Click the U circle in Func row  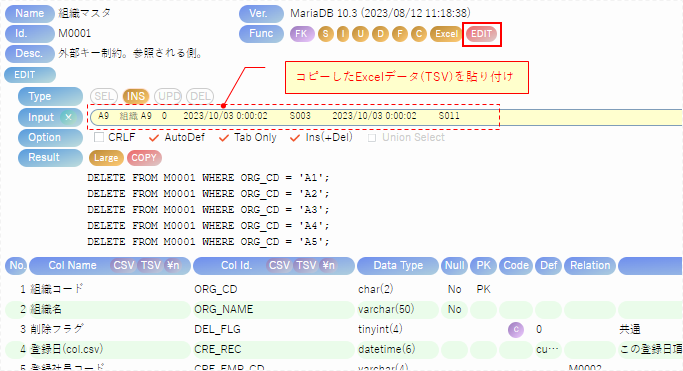coord(360,34)
